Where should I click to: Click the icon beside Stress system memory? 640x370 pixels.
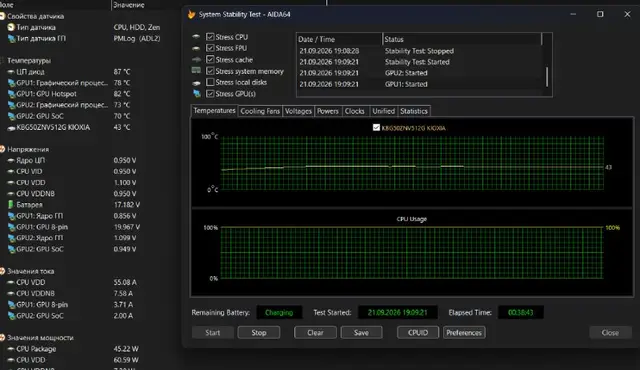coord(196,71)
